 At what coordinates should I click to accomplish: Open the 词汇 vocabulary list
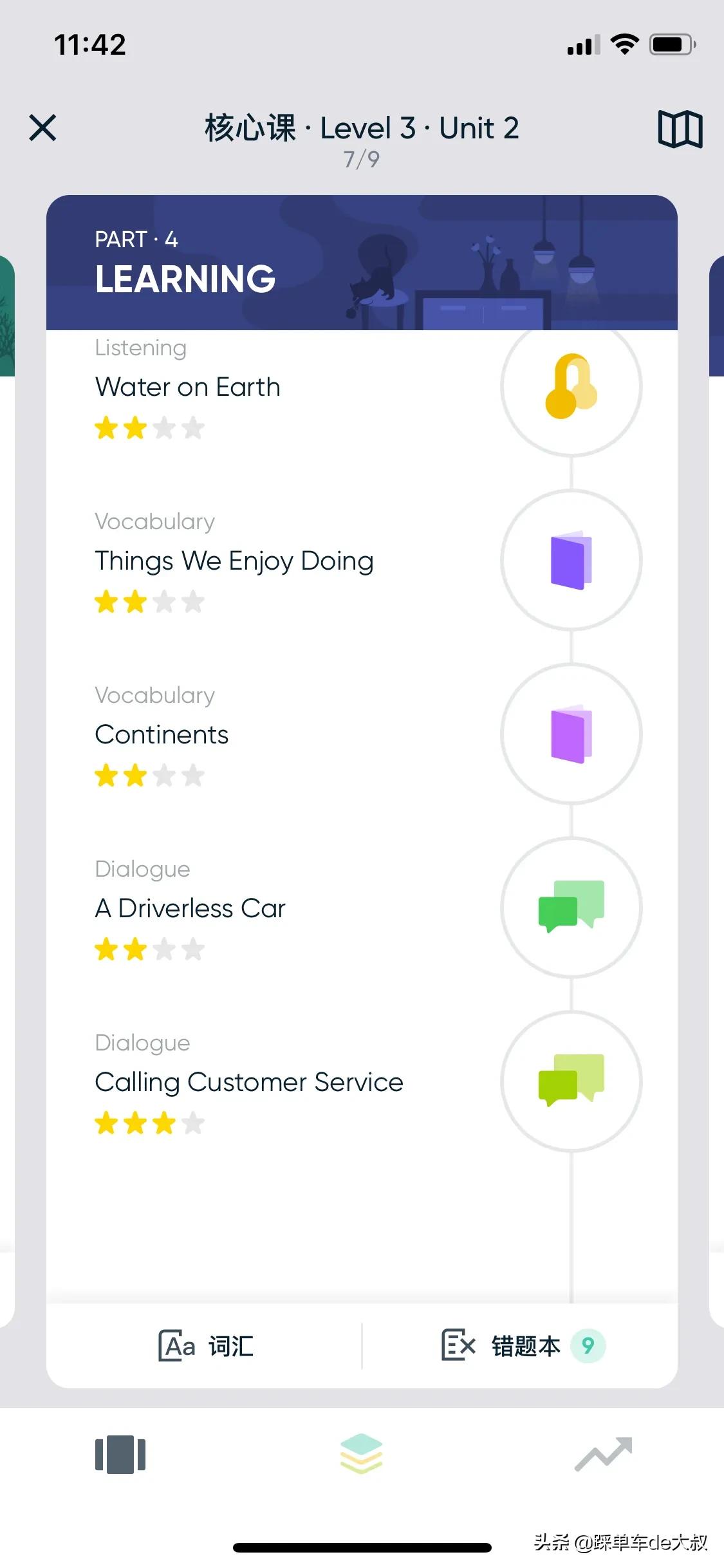pyautogui.click(x=206, y=1345)
